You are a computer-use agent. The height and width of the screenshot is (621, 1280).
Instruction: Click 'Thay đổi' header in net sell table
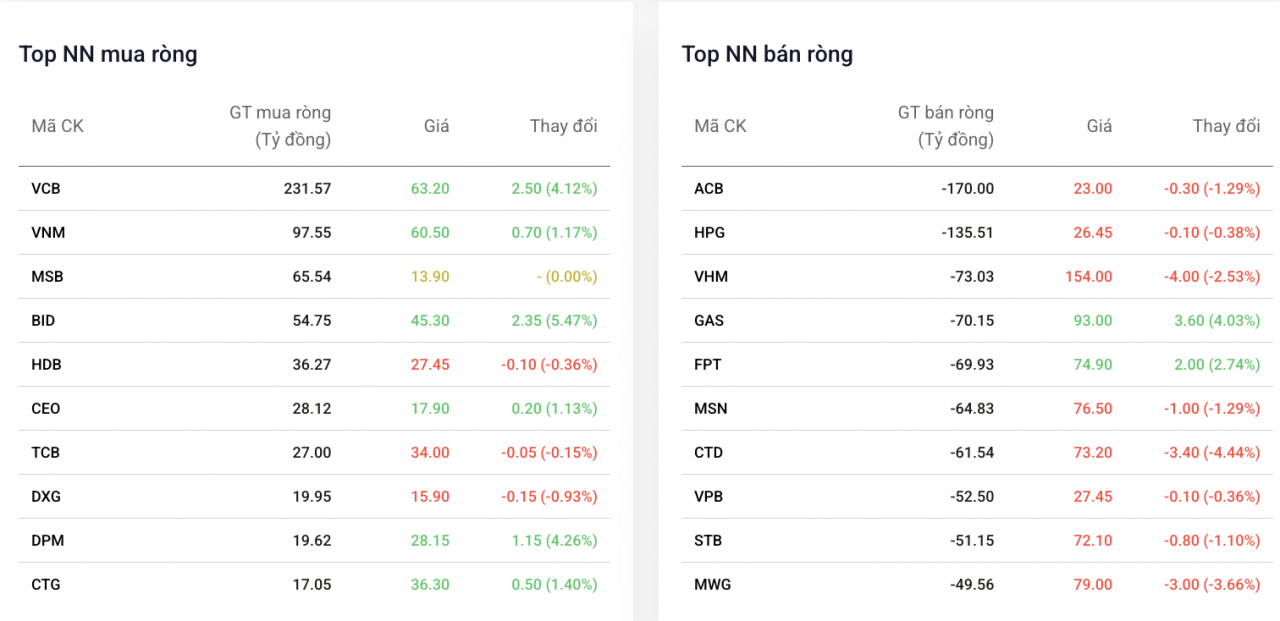point(1226,126)
